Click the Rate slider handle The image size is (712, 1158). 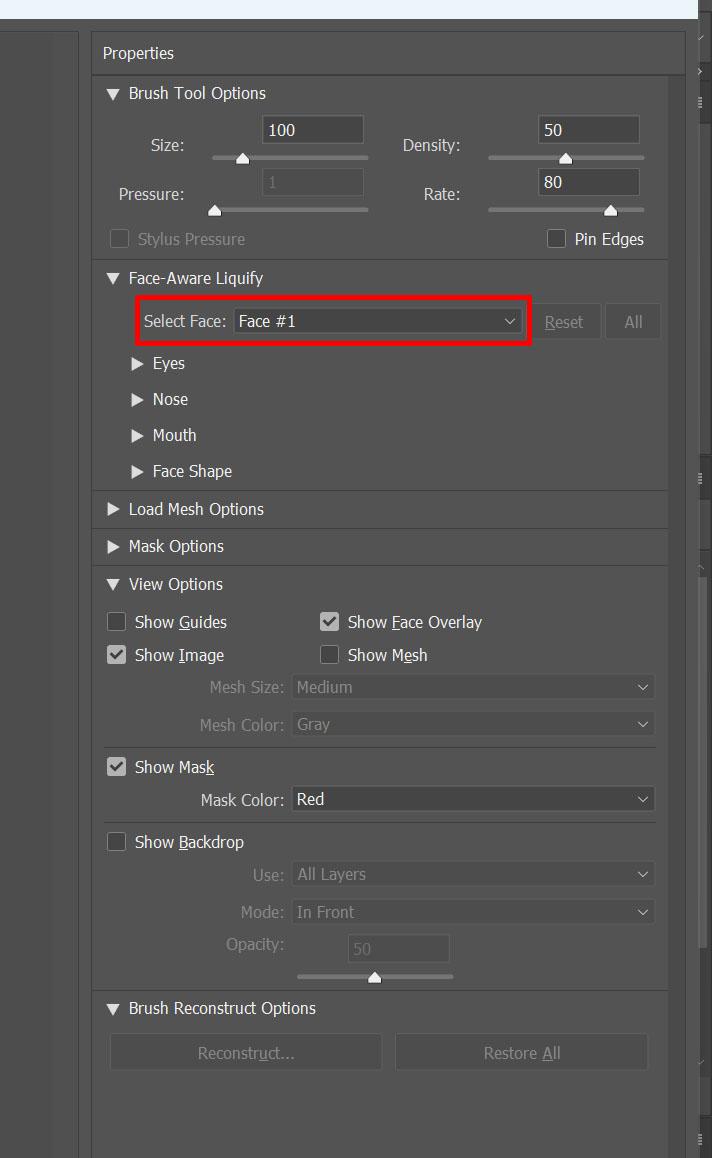click(x=610, y=210)
